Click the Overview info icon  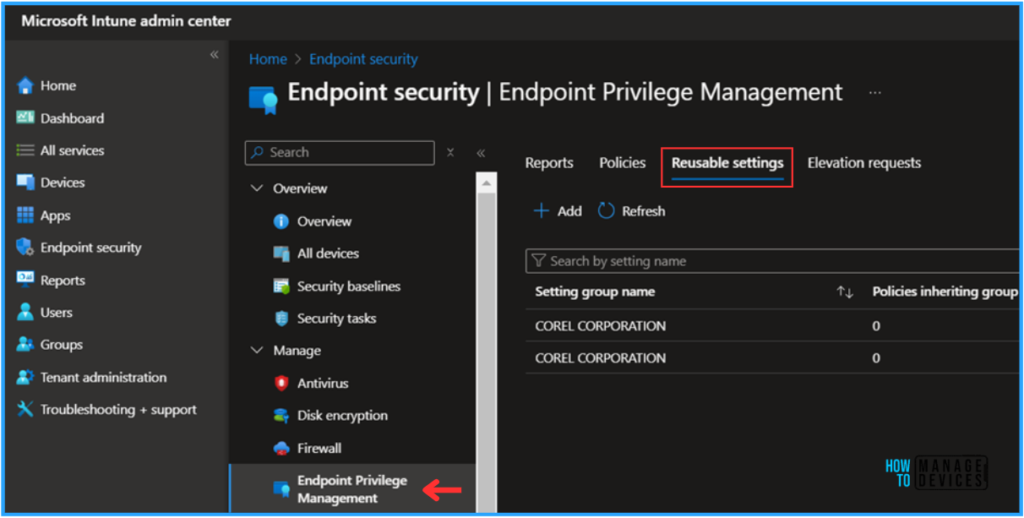click(281, 221)
